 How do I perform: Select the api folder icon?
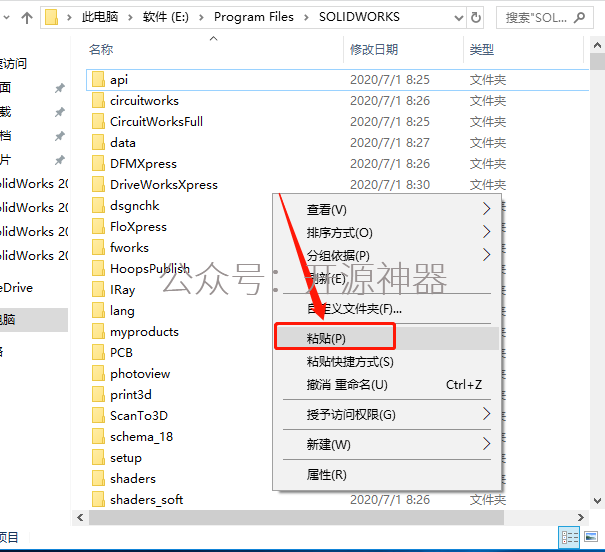point(98,79)
